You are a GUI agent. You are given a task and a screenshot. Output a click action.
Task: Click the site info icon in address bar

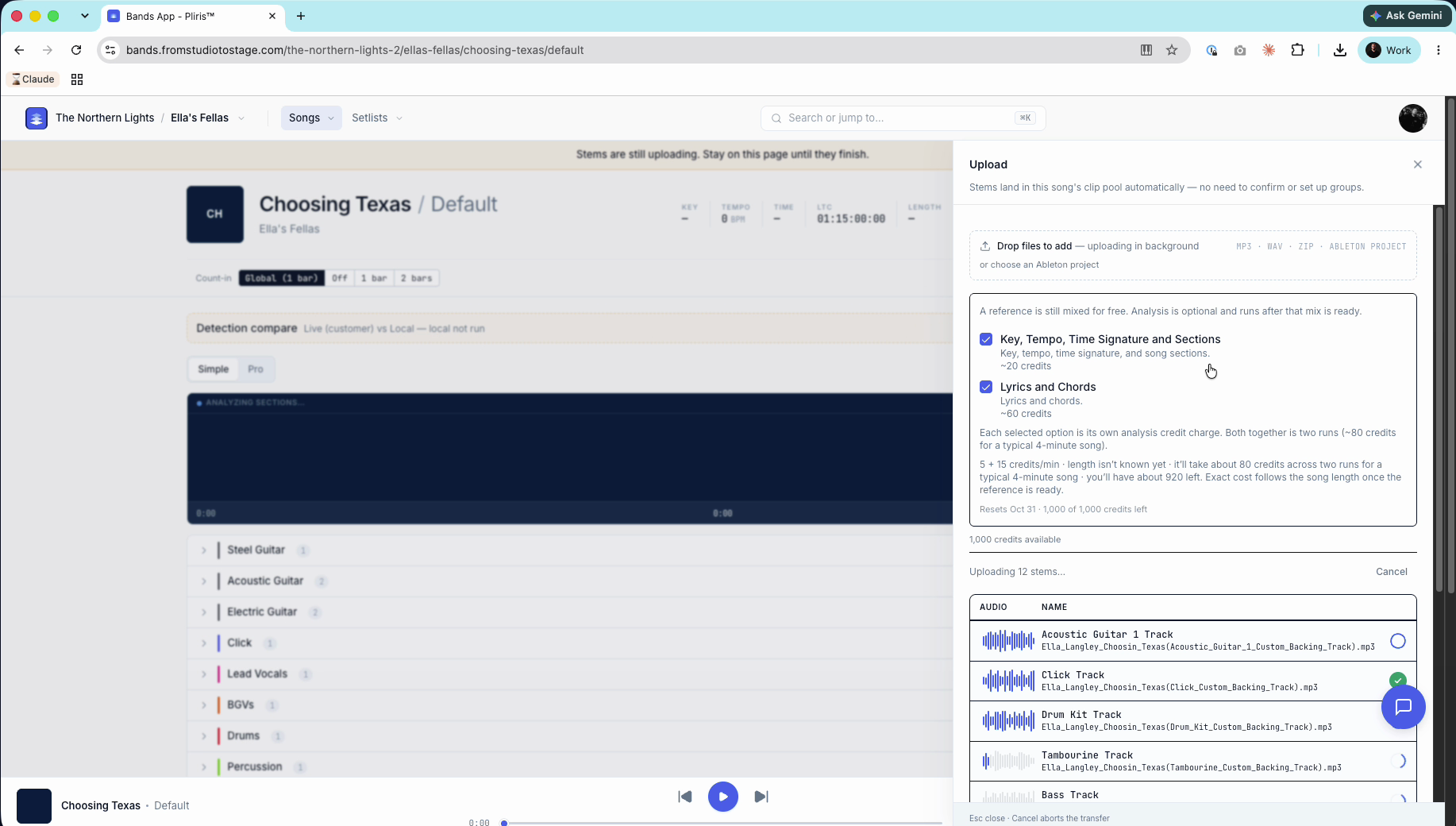[x=111, y=50]
